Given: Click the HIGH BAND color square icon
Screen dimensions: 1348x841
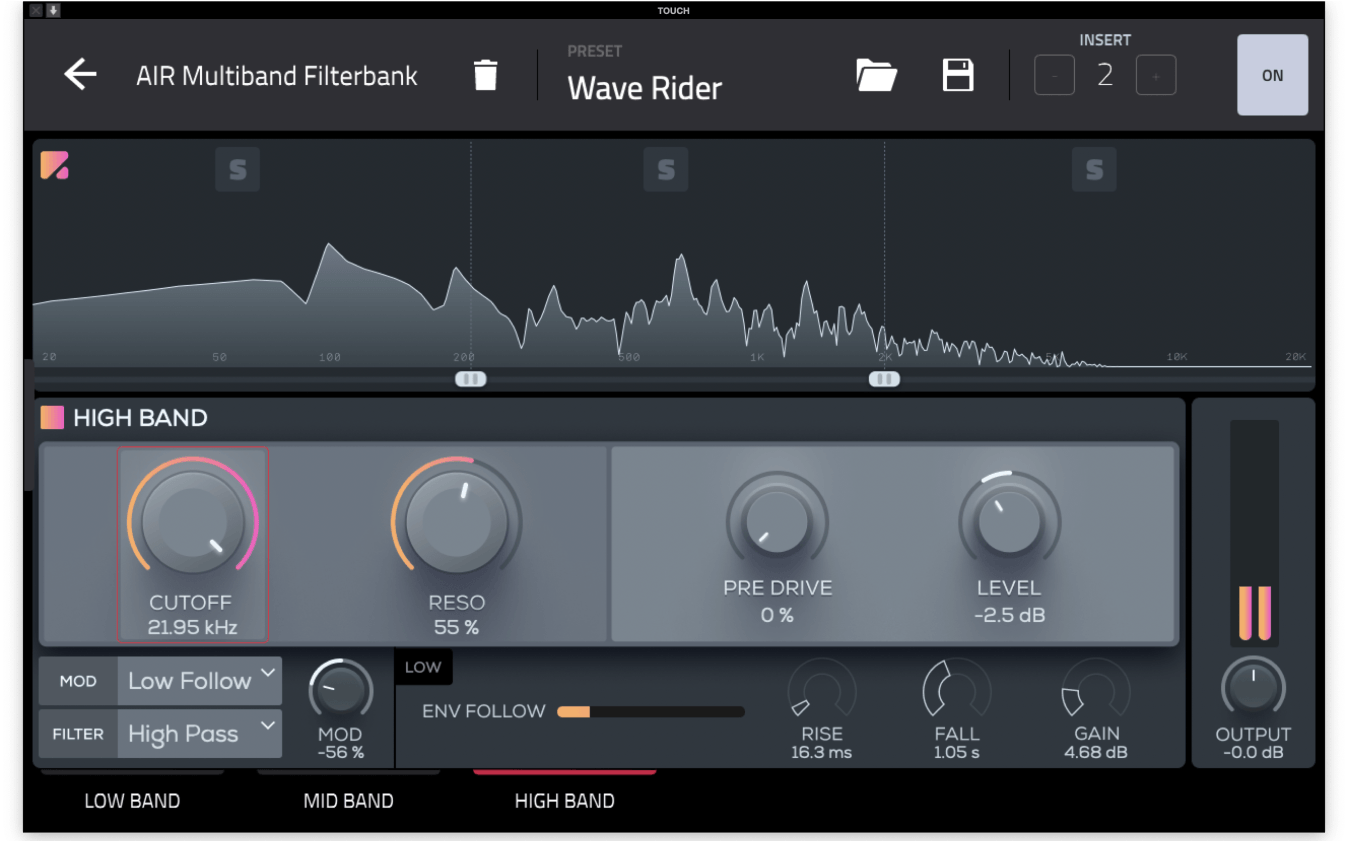Looking at the screenshot, I should [52, 417].
